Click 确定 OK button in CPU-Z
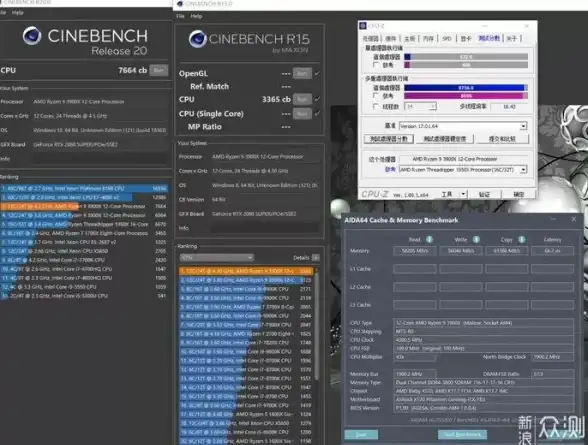Screen dimensions: 588x445 click(x=518, y=194)
